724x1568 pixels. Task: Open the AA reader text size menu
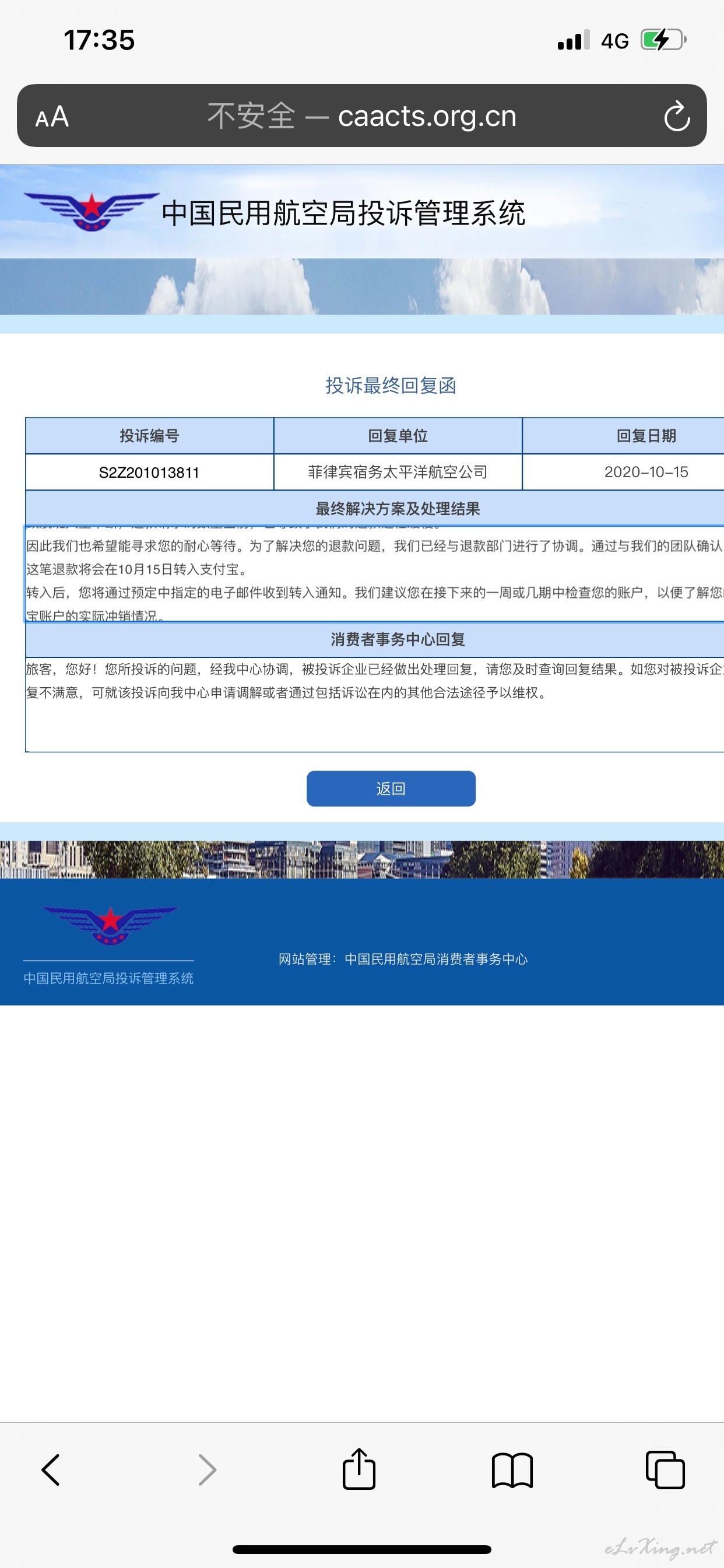pyautogui.click(x=52, y=116)
